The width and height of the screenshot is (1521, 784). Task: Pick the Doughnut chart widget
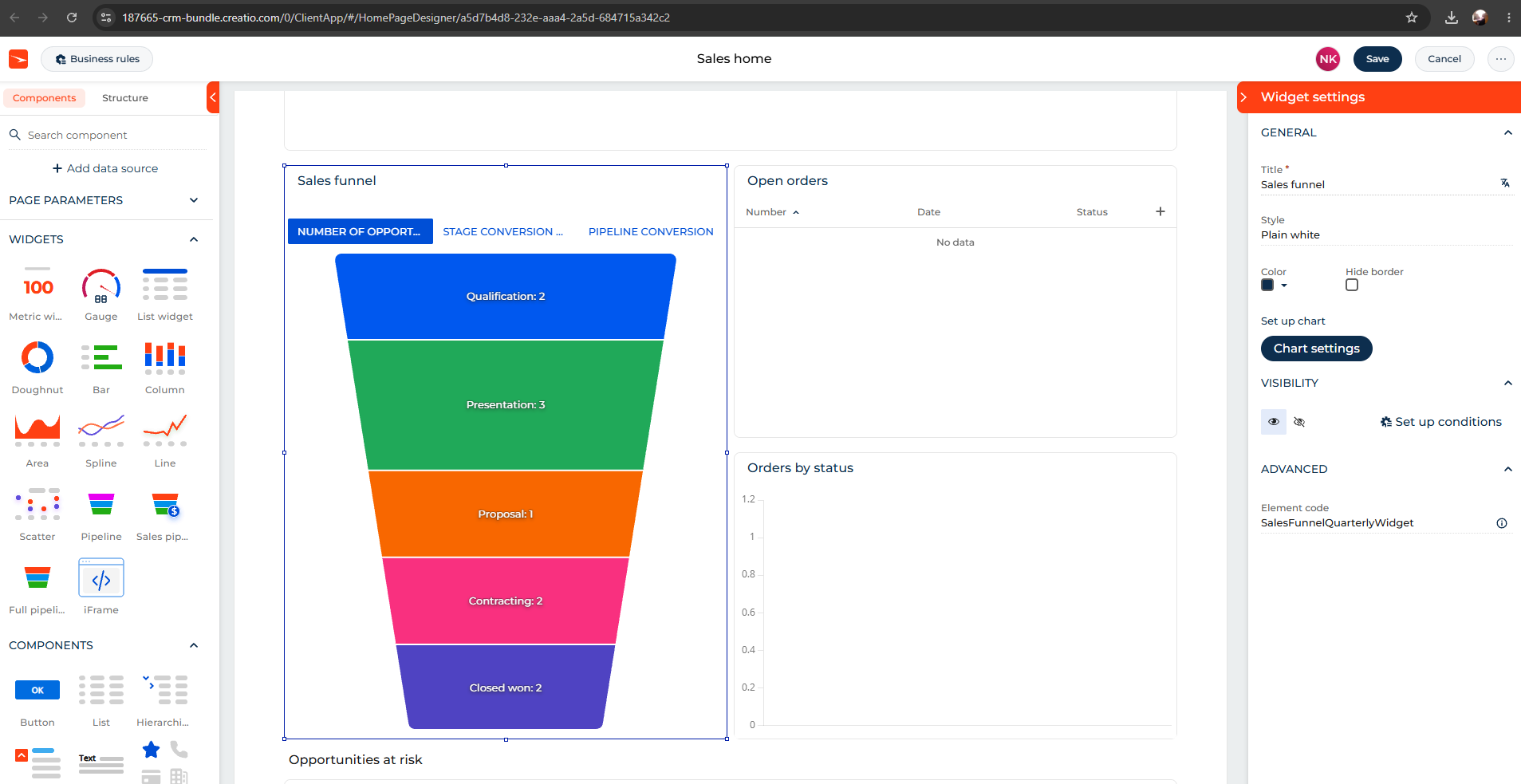37,357
